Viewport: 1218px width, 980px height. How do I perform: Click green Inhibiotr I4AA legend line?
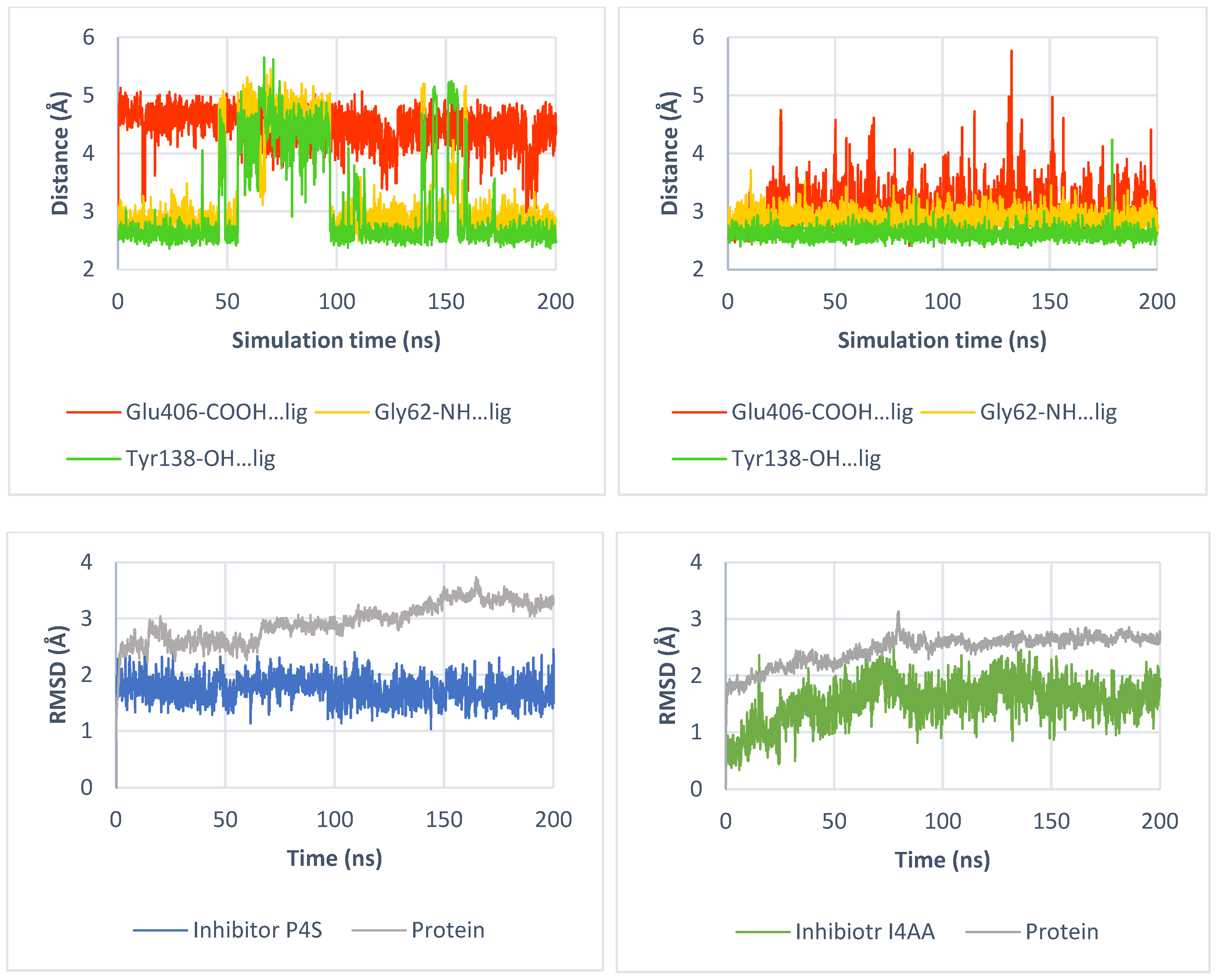(x=763, y=932)
